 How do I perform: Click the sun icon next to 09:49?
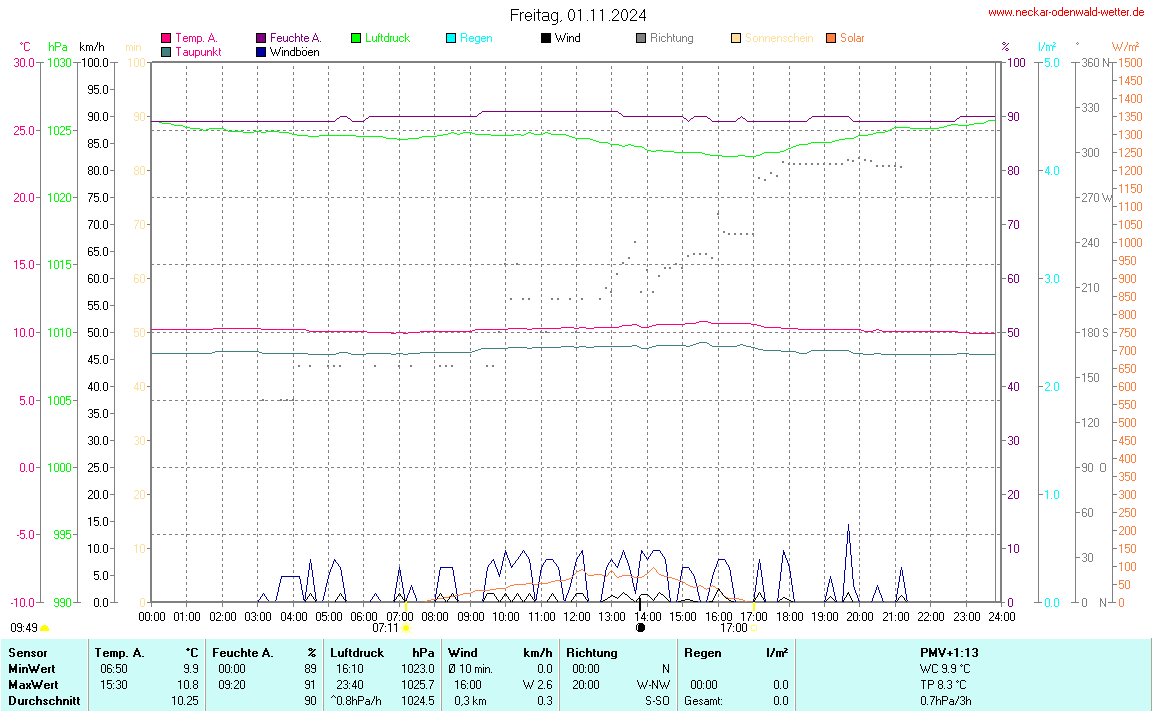pos(44,628)
